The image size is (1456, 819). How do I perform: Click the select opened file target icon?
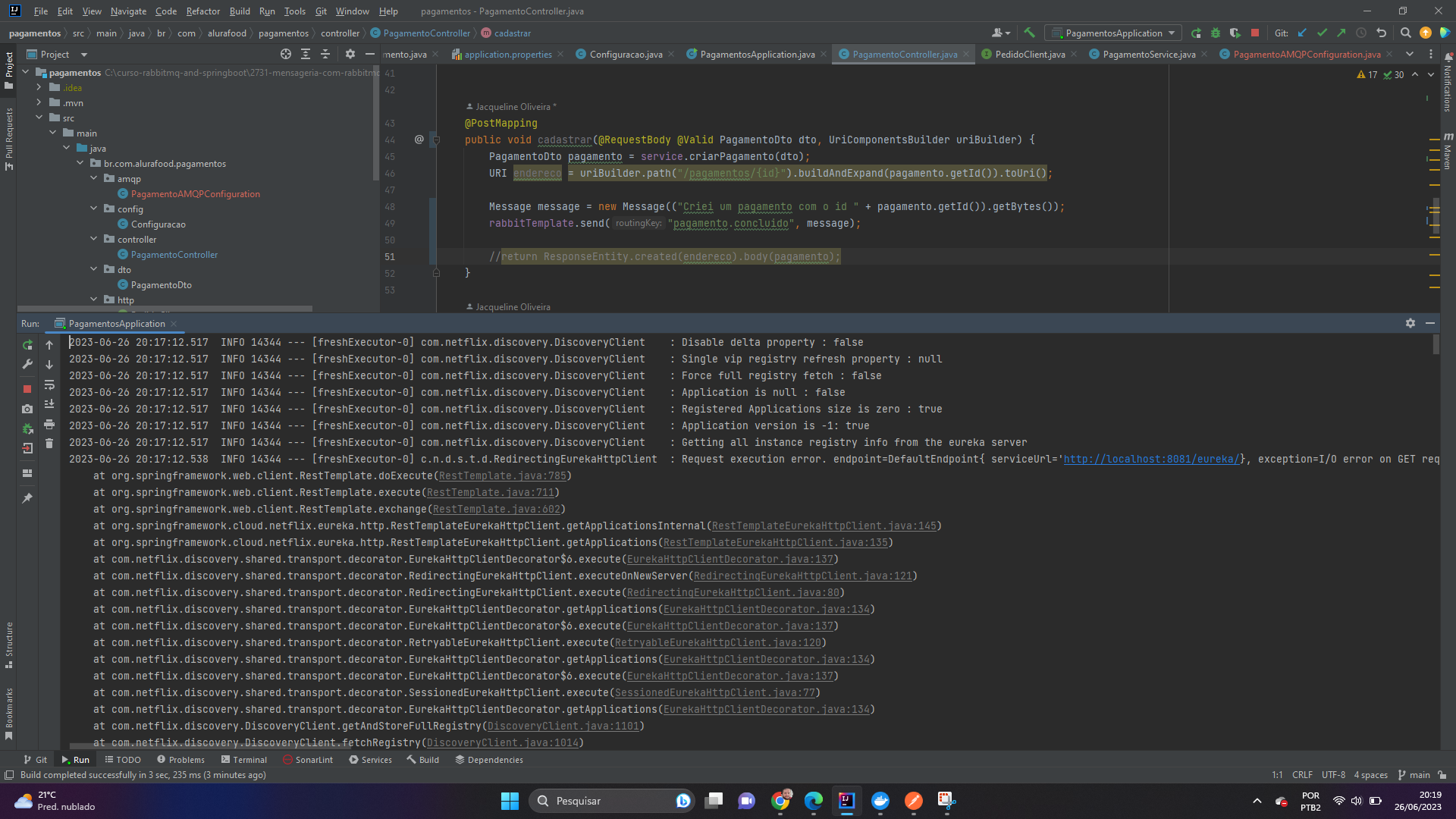tap(286, 54)
